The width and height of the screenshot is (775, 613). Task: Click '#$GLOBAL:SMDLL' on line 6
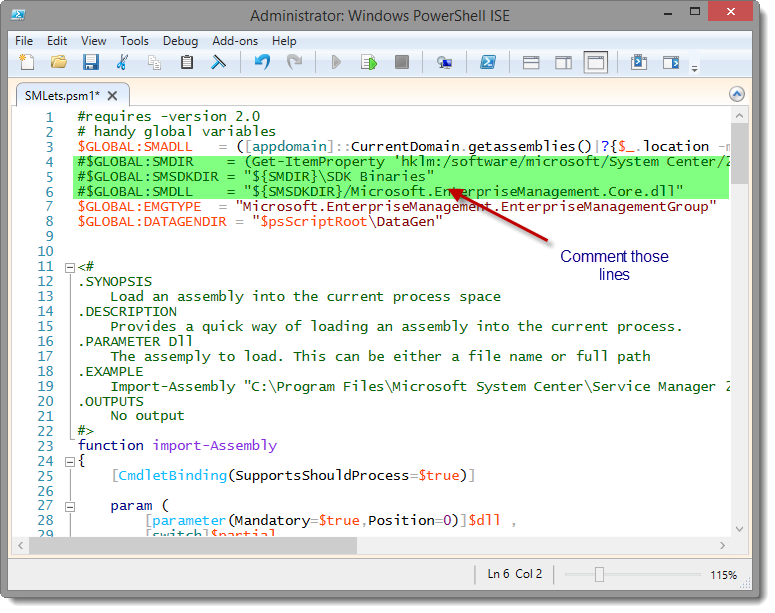click(x=135, y=192)
